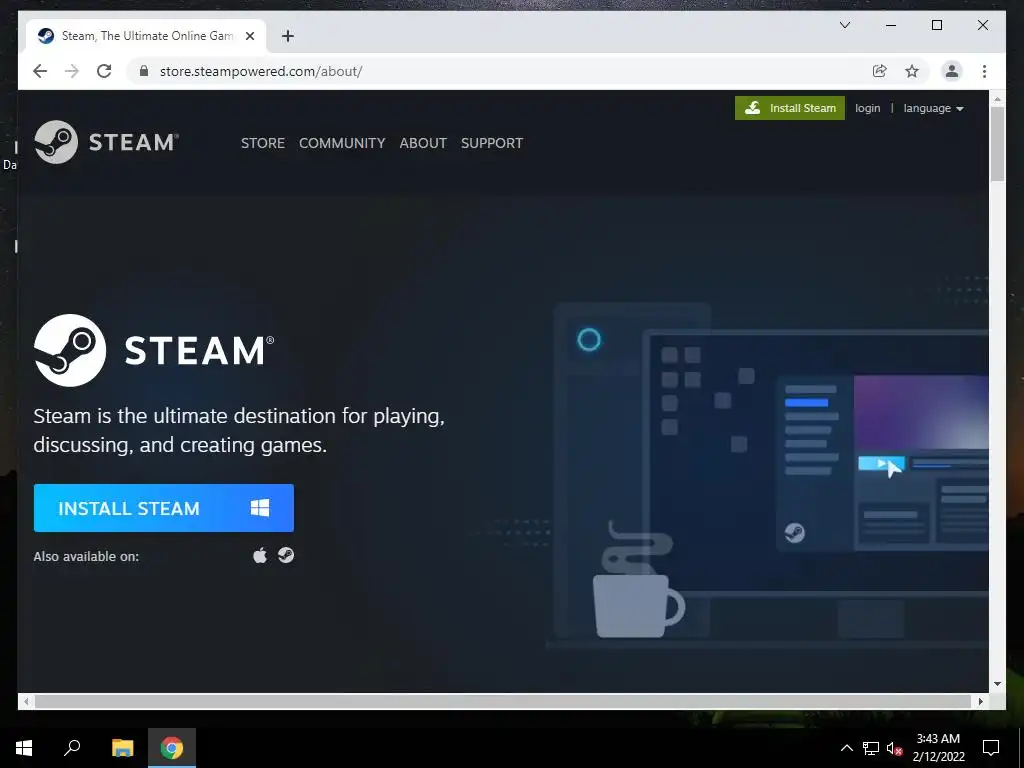
Task: Click the vertical scrollbar thumb
Action: point(997,144)
